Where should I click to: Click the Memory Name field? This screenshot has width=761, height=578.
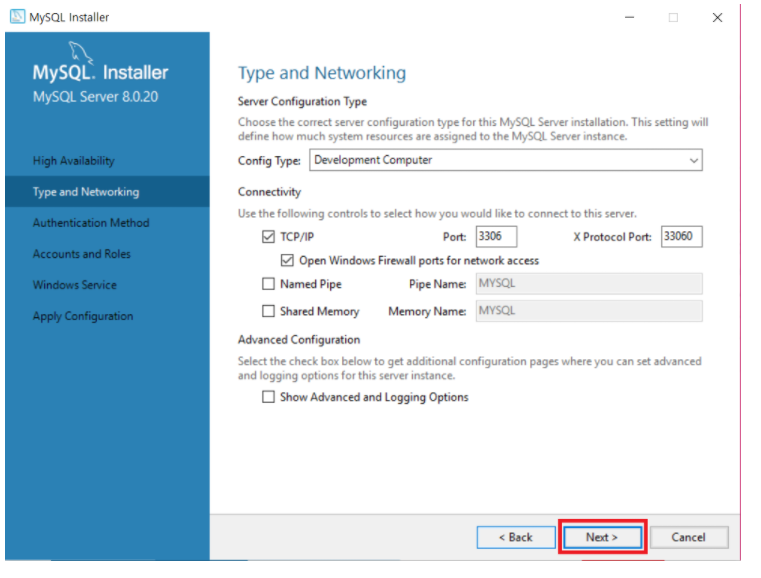point(589,311)
